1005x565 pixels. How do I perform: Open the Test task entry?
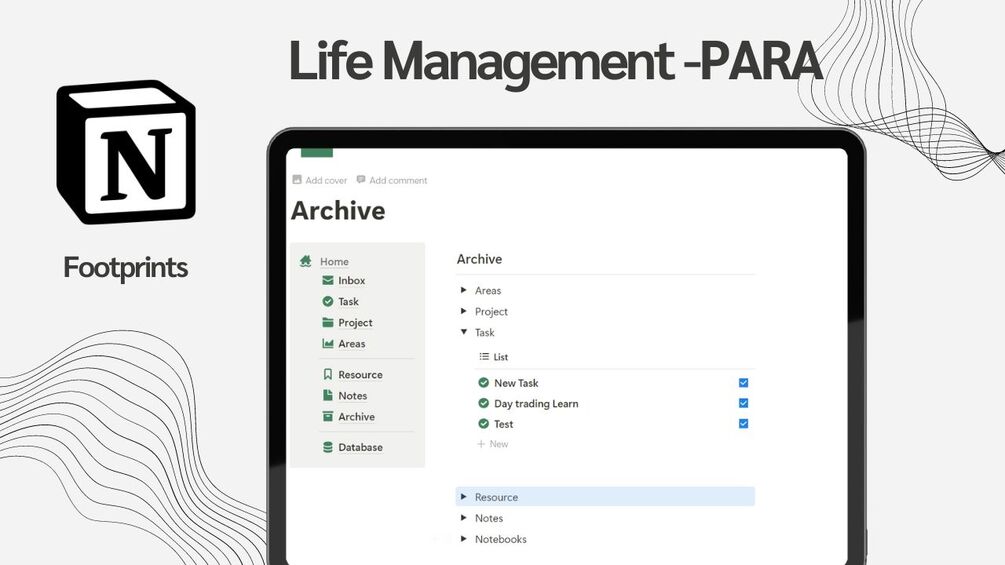point(503,424)
